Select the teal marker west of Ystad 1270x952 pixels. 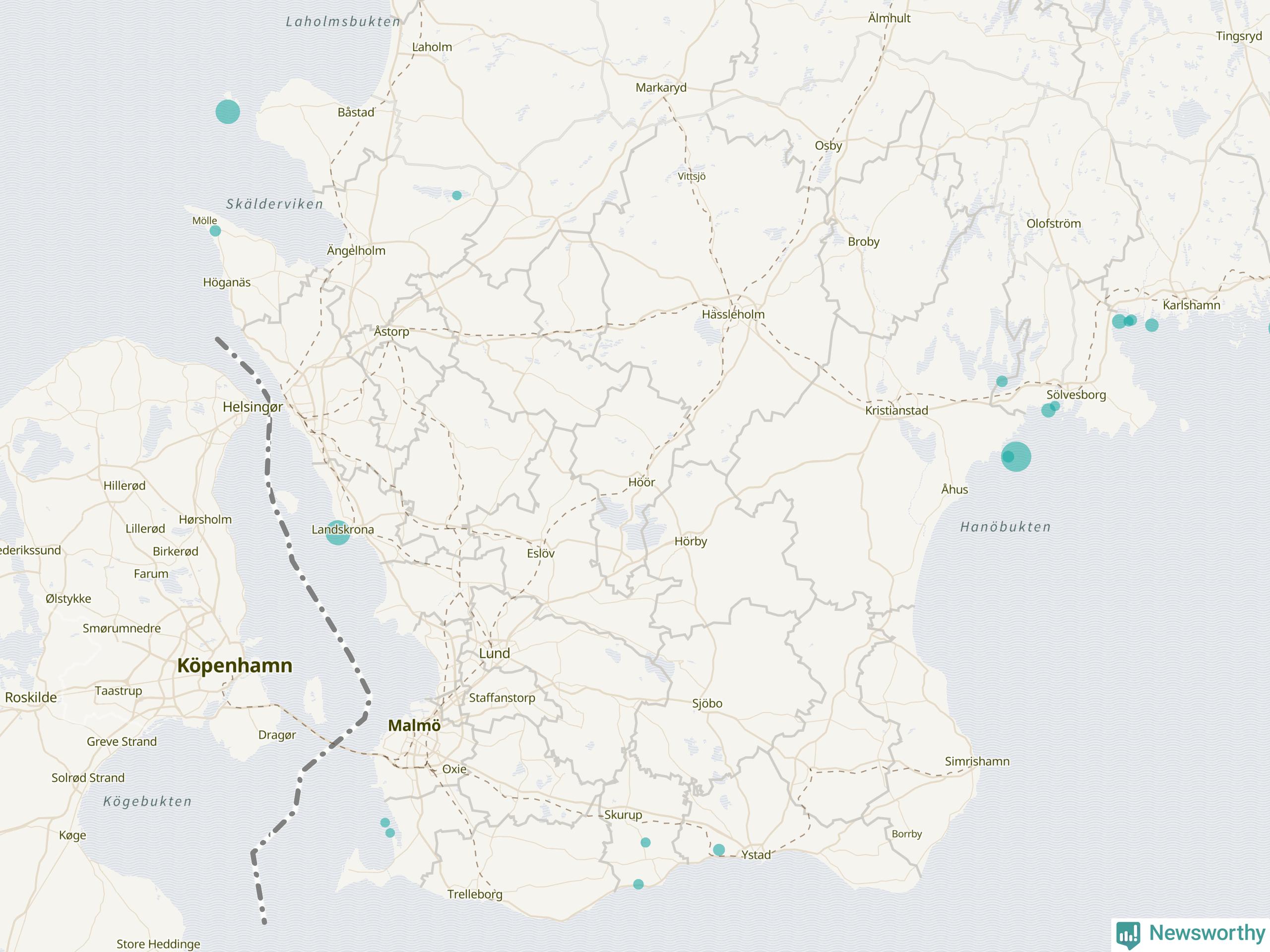pyautogui.click(x=719, y=850)
